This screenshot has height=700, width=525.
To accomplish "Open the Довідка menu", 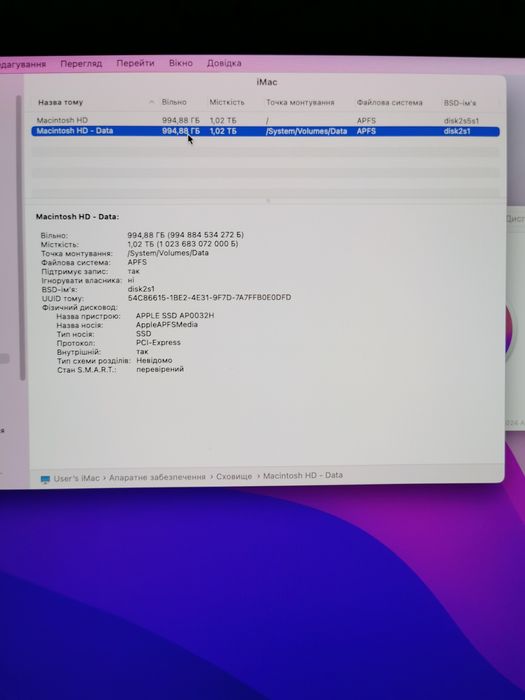I will coord(224,63).
